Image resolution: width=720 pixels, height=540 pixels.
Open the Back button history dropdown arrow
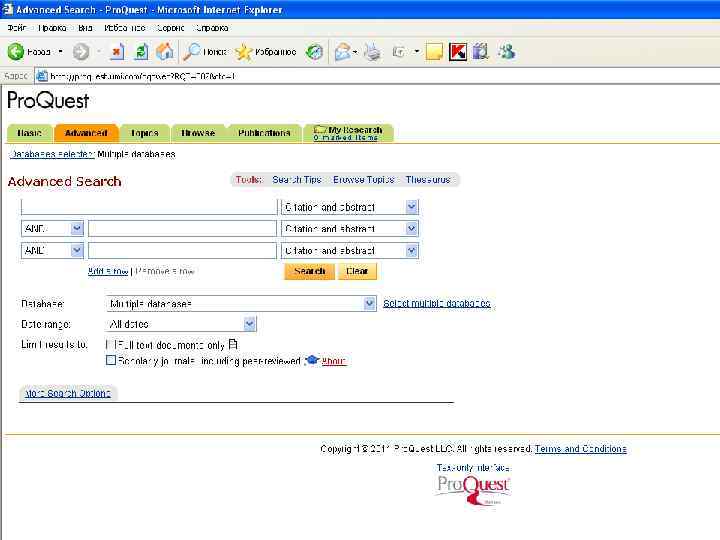(60, 52)
